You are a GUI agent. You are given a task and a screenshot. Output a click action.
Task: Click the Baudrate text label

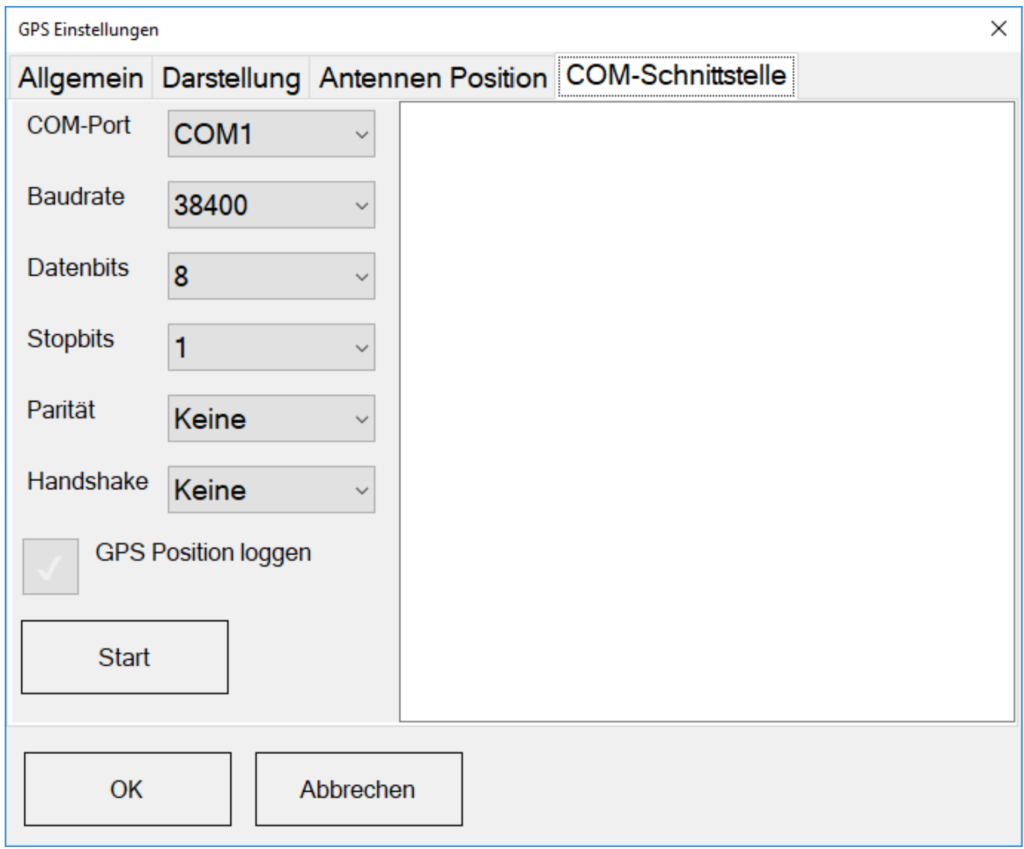tap(76, 197)
